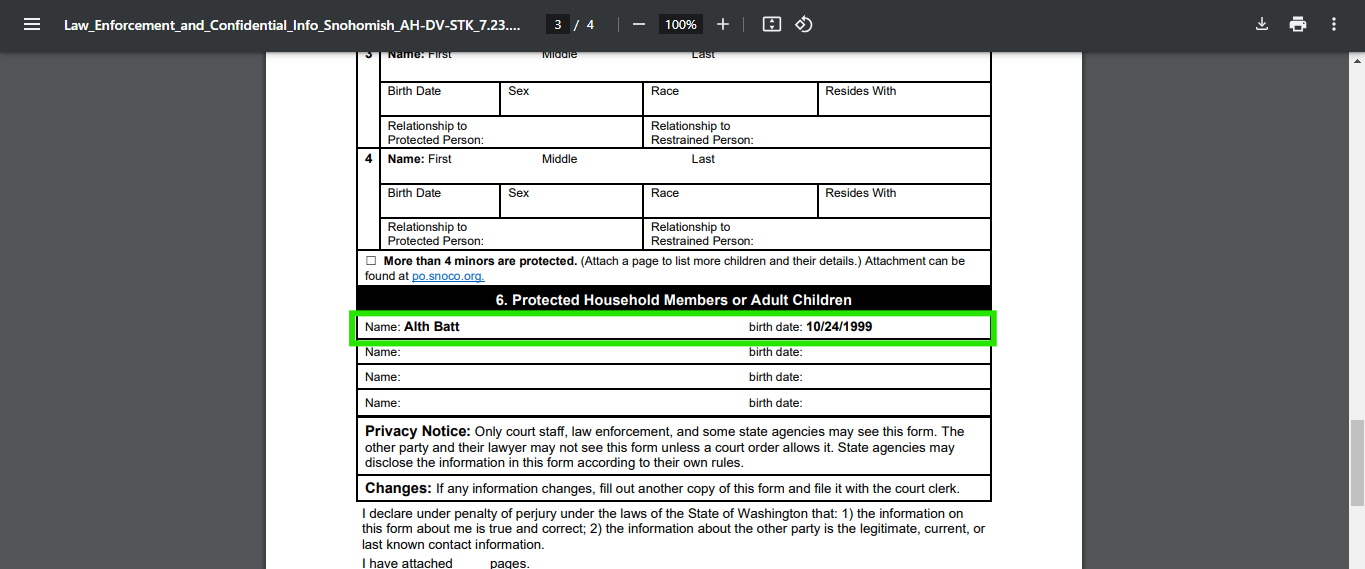Click minor 4 Resides With field

[904, 201]
